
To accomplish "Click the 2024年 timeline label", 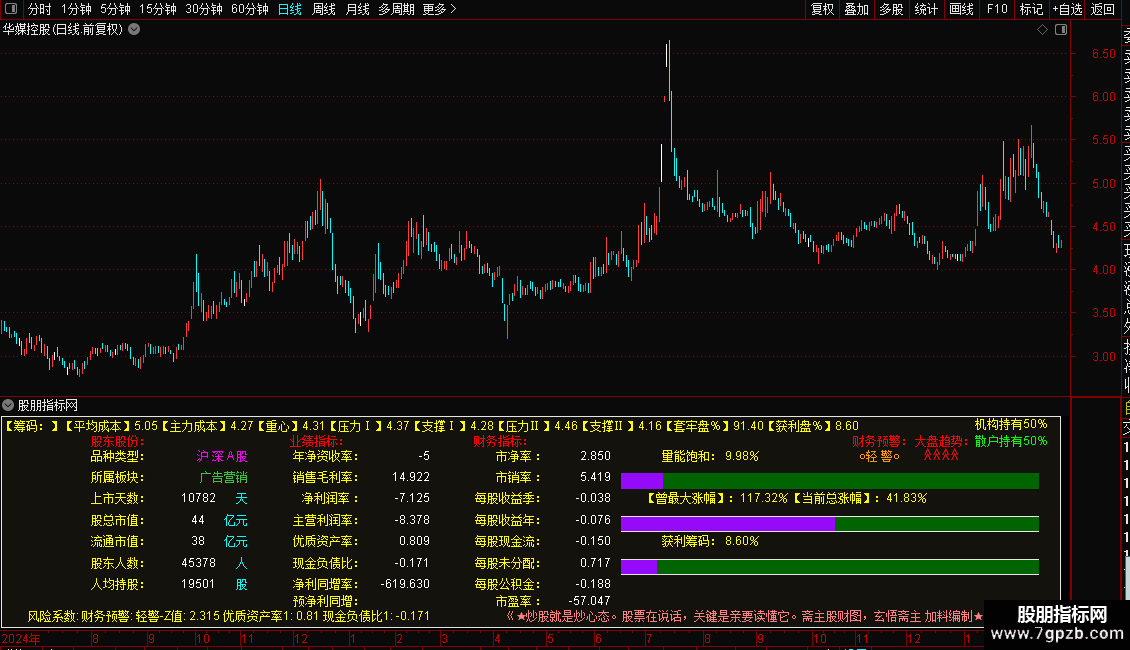I will [x=21, y=638].
